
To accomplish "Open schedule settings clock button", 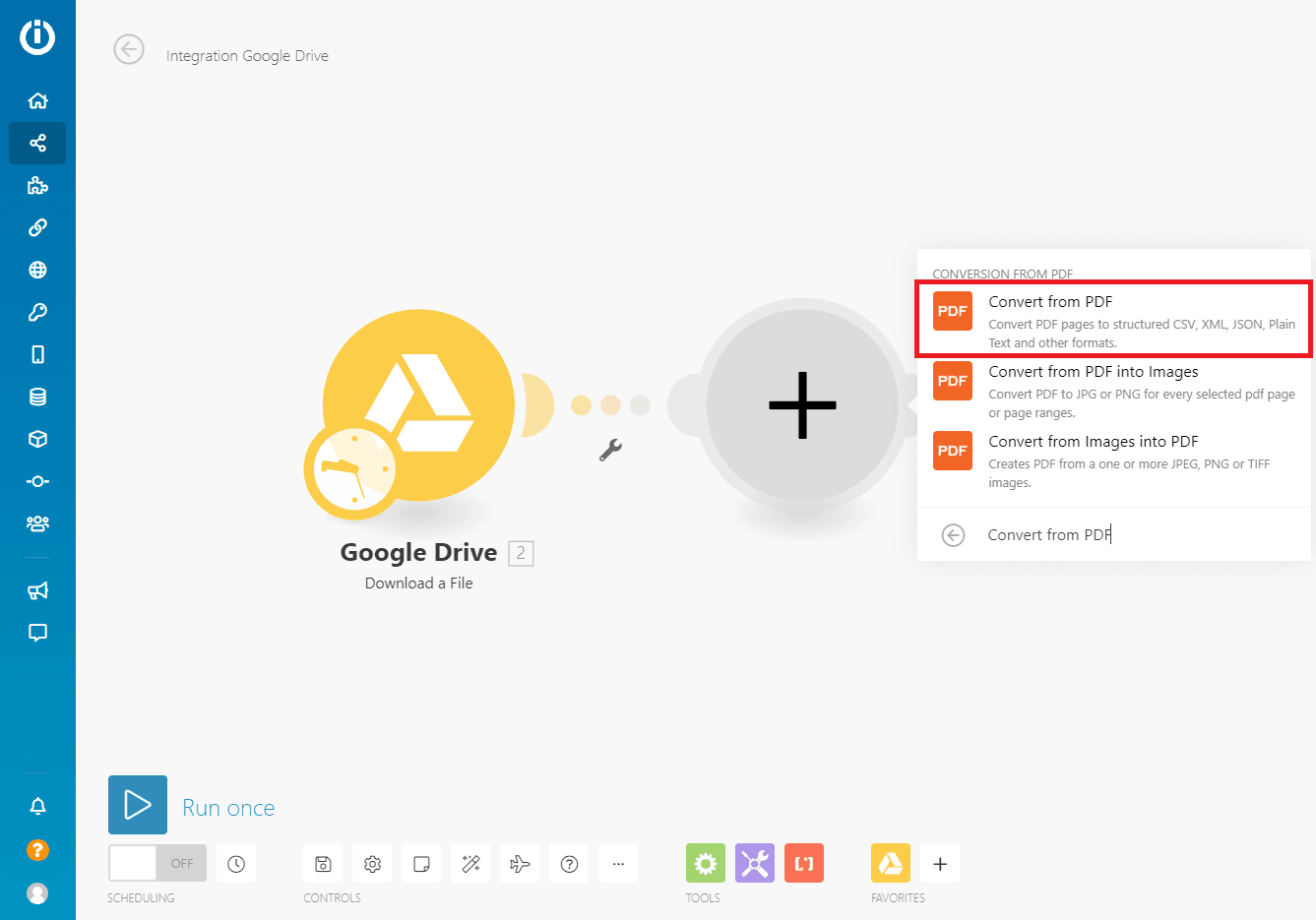I will click(x=236, y=864).
